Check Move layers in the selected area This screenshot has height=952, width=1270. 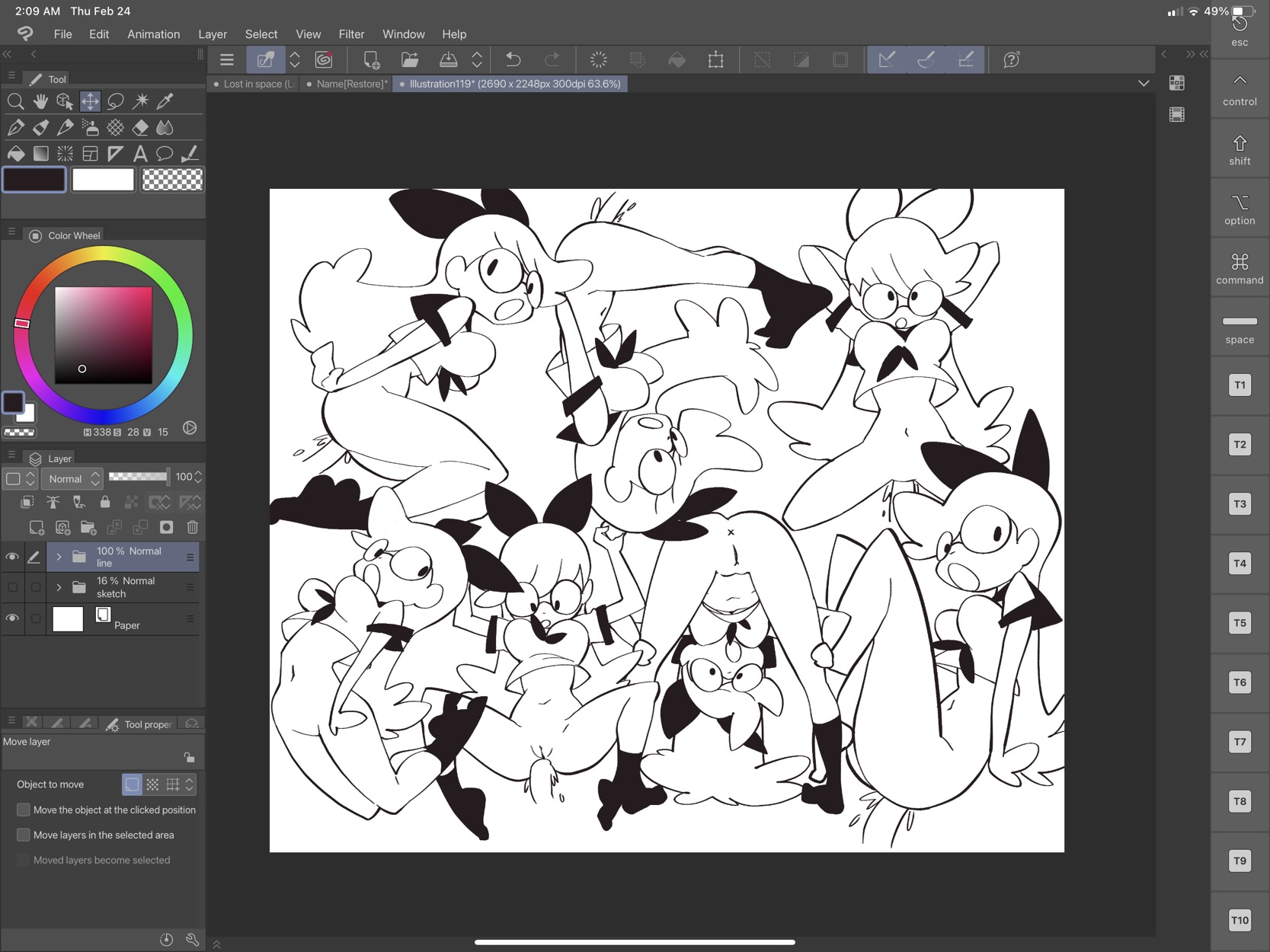(x=24, y=835)
